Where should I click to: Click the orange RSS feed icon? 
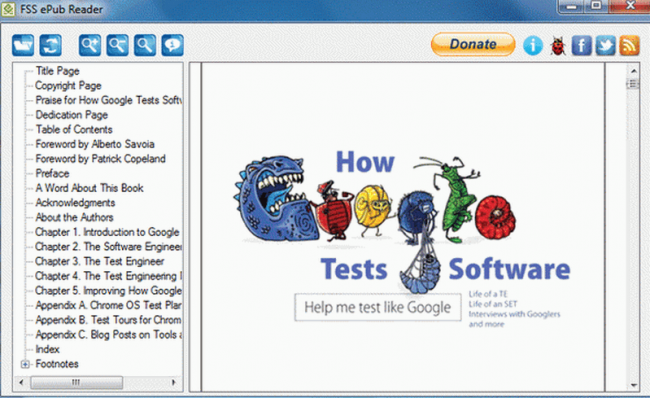pos(629,45)
